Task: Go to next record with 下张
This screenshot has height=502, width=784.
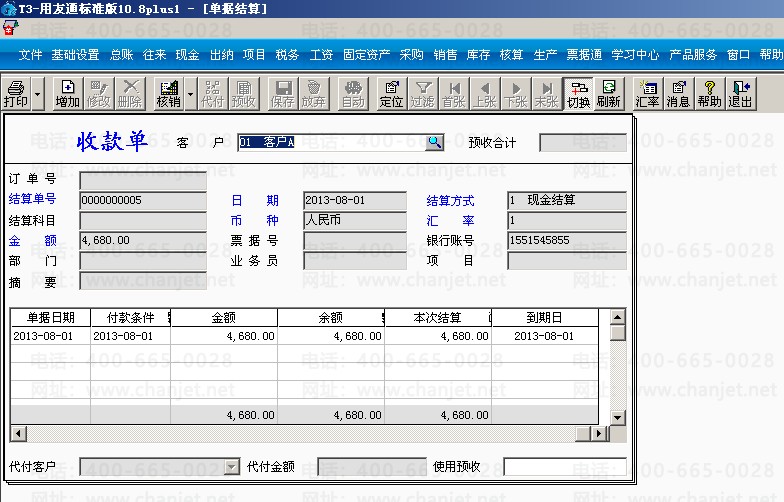Action: (x=516, y=94)
